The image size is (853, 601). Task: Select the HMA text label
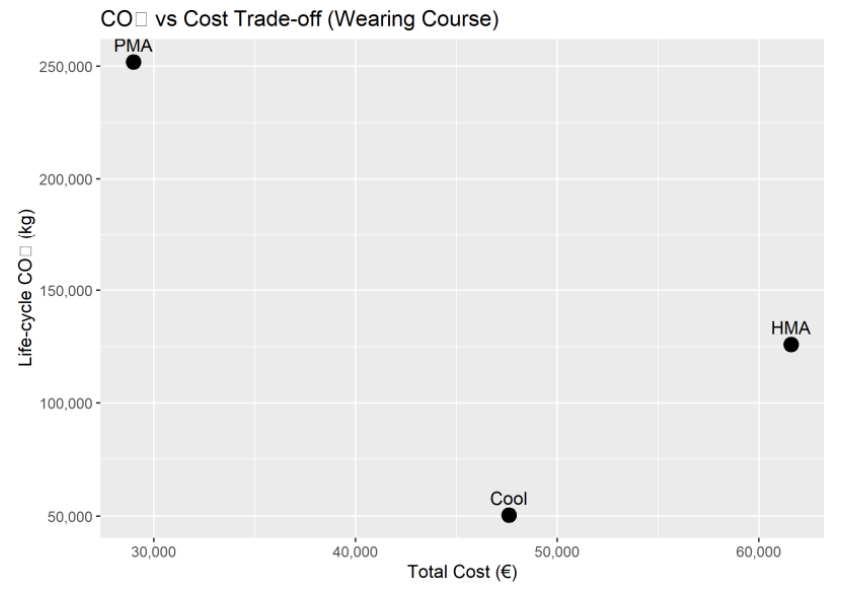(x=791, y=328)
